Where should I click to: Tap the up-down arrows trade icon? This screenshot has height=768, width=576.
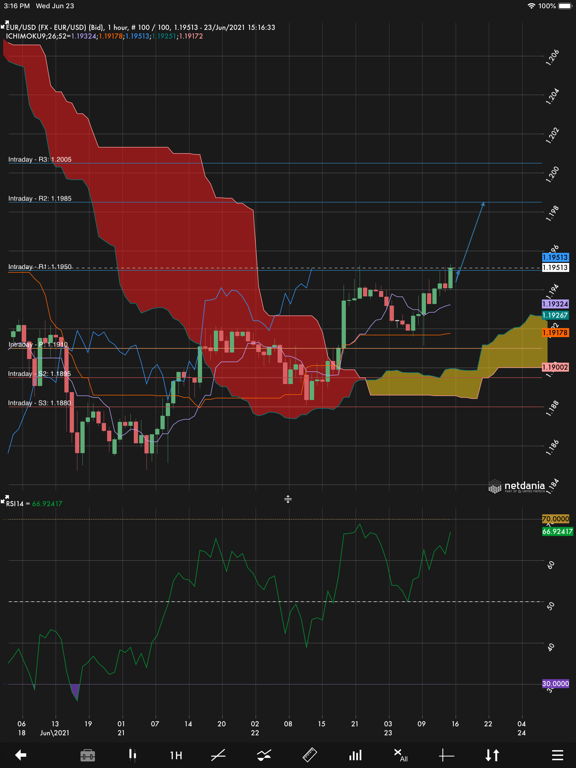[x=492, y=755]
